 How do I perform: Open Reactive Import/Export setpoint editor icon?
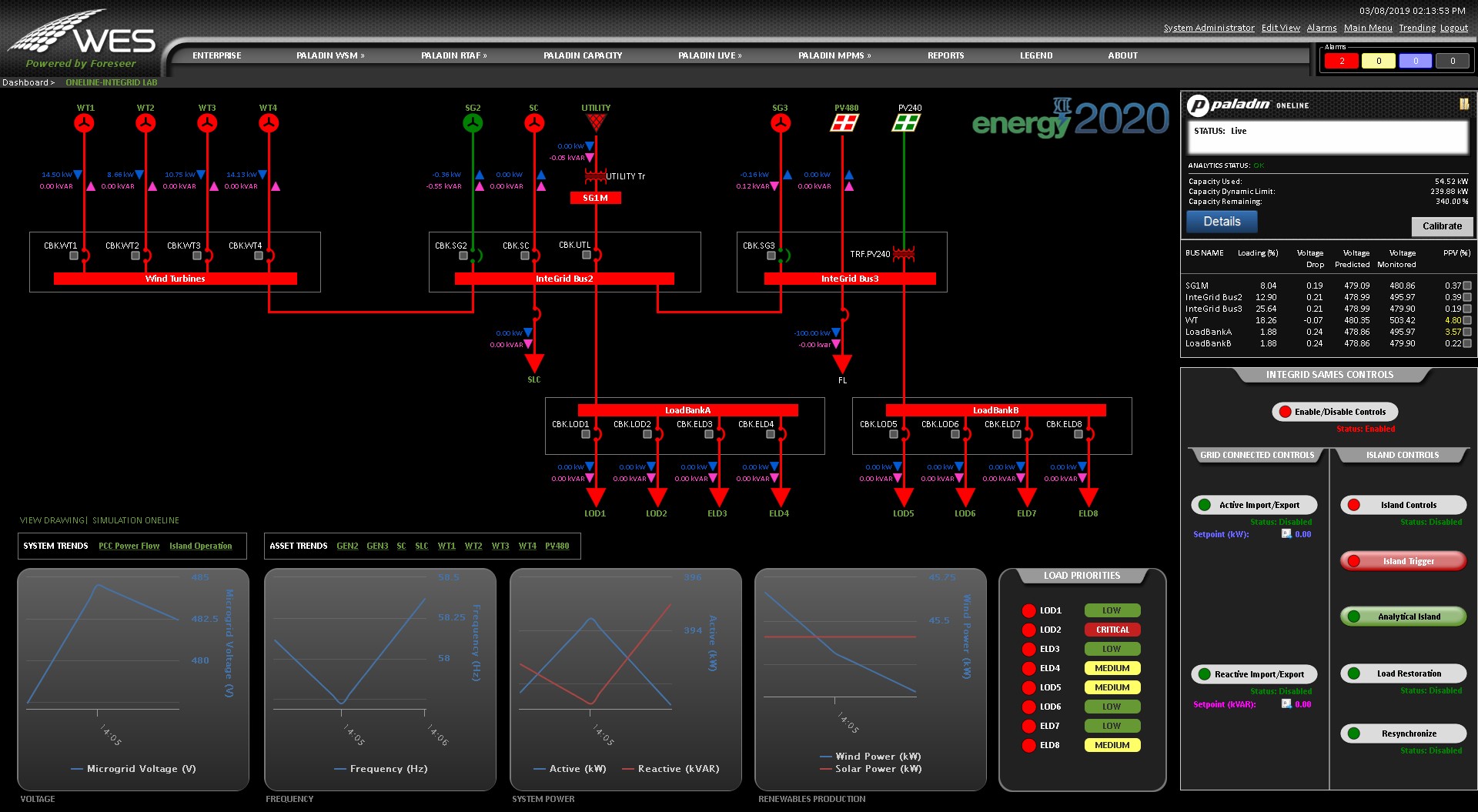coord(1286,703)
